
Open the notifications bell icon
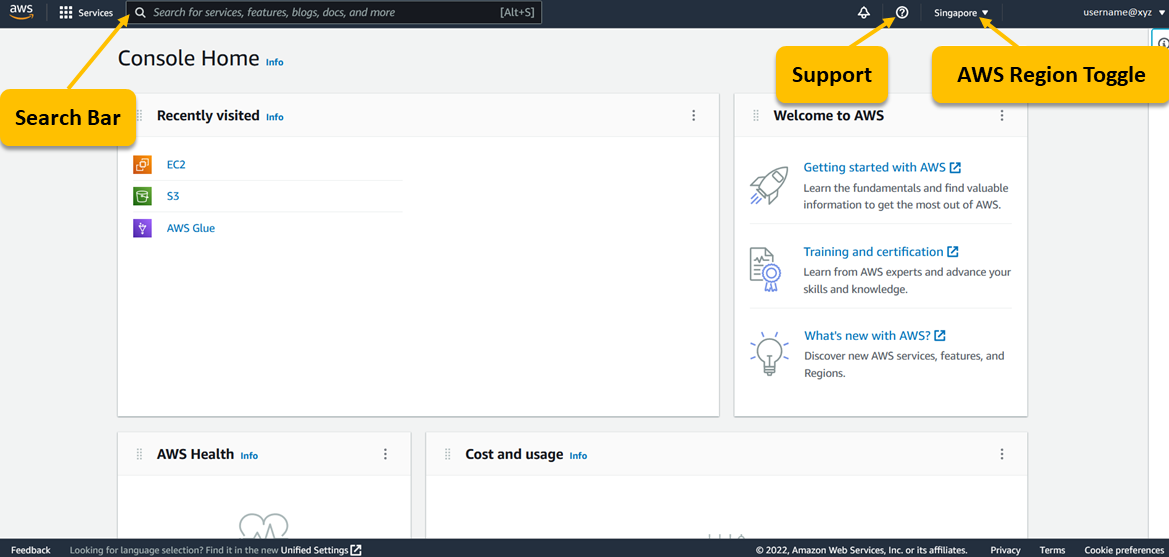click(864, 13)
